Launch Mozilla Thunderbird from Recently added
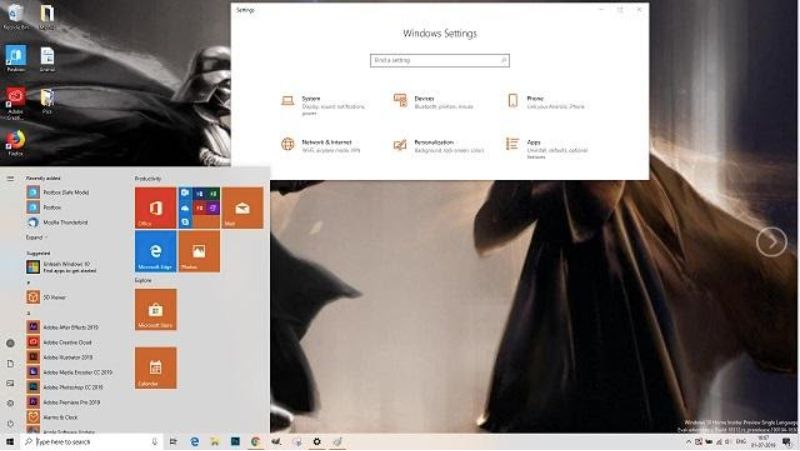Image resolution: width=800 pixels, height=451 pixels. coord(57,222)
